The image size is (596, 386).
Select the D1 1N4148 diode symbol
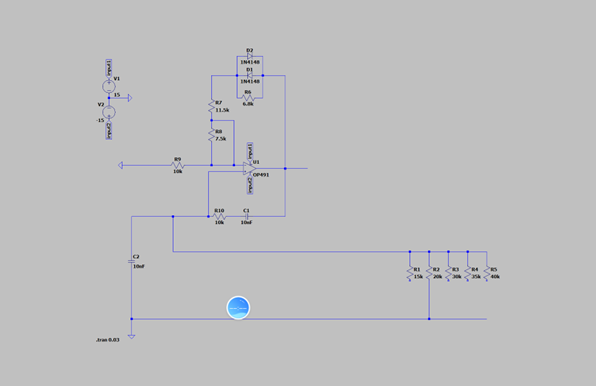(x=250, y=75)
